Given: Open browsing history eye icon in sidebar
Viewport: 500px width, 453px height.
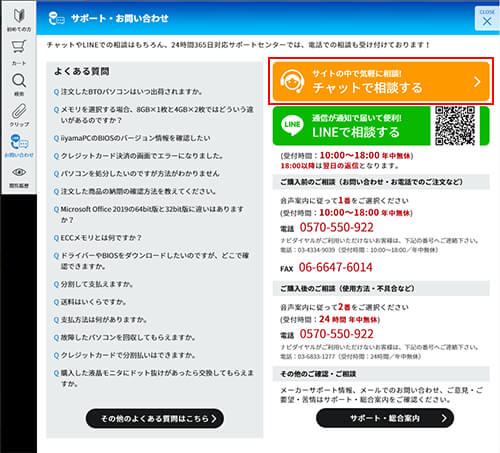Looking at the screenshot, I should (19, 177).
